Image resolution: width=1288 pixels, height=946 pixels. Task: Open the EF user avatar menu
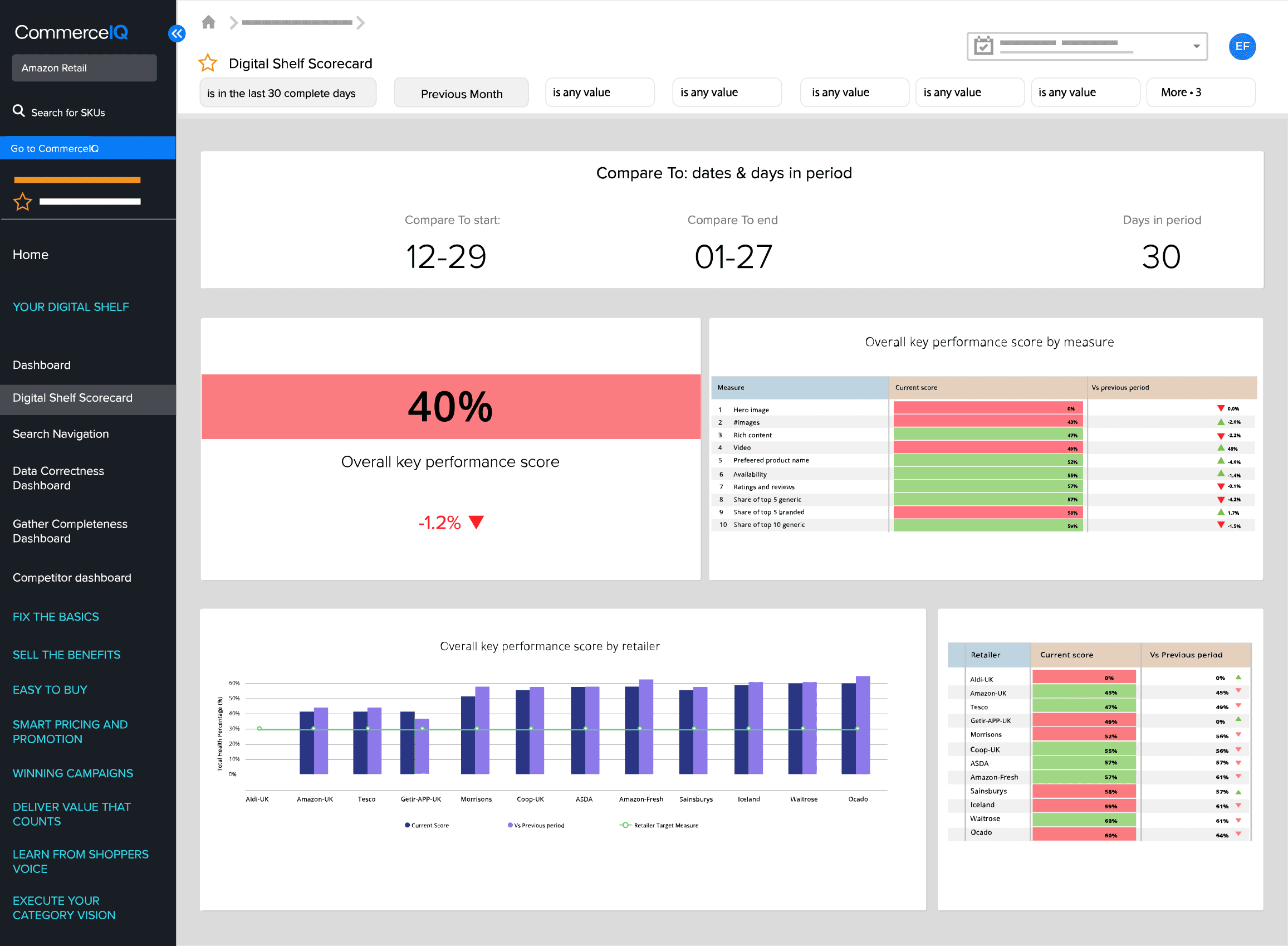[x=1242, y=46]
